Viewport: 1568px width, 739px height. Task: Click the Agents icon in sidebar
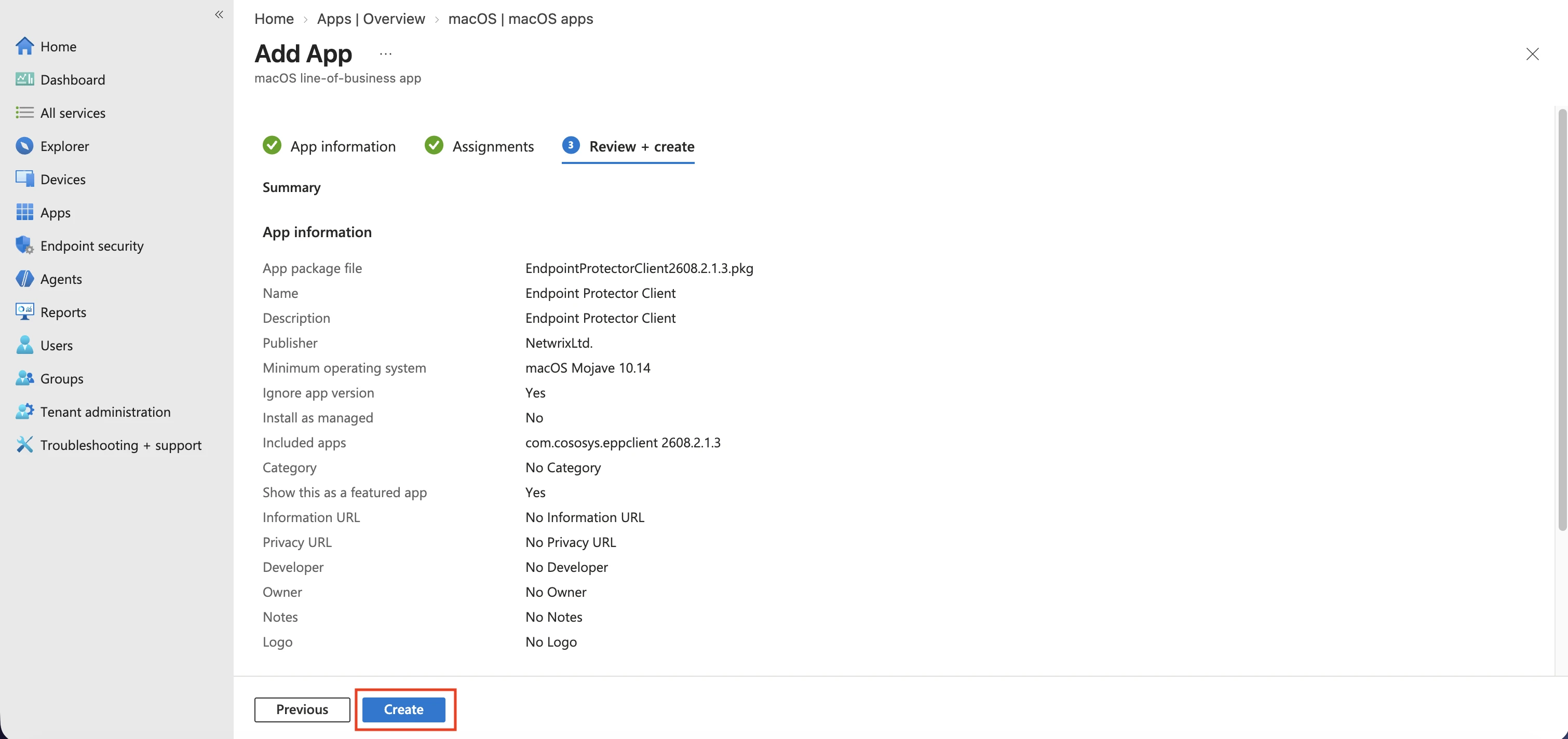pyautogui.click(x=24, y=279)
